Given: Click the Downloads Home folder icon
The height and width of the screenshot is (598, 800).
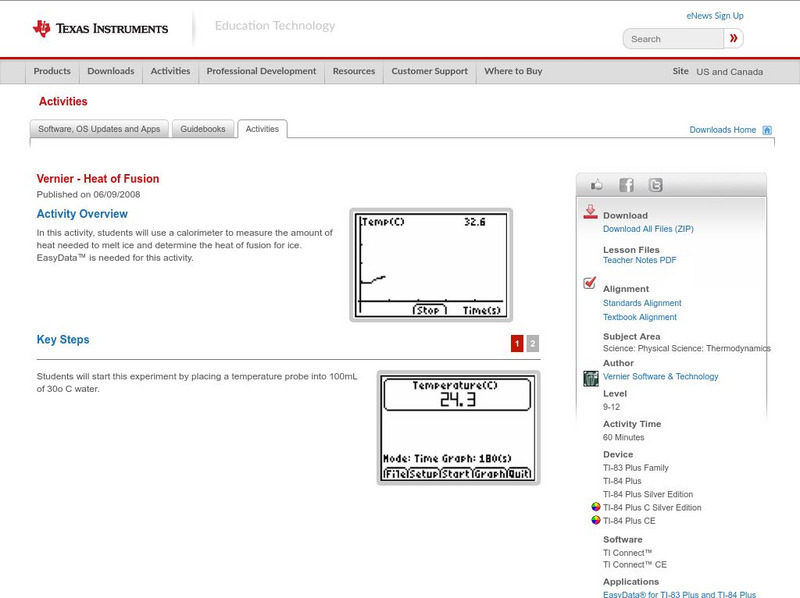Looking at the screenshot, I should (766, 129).
